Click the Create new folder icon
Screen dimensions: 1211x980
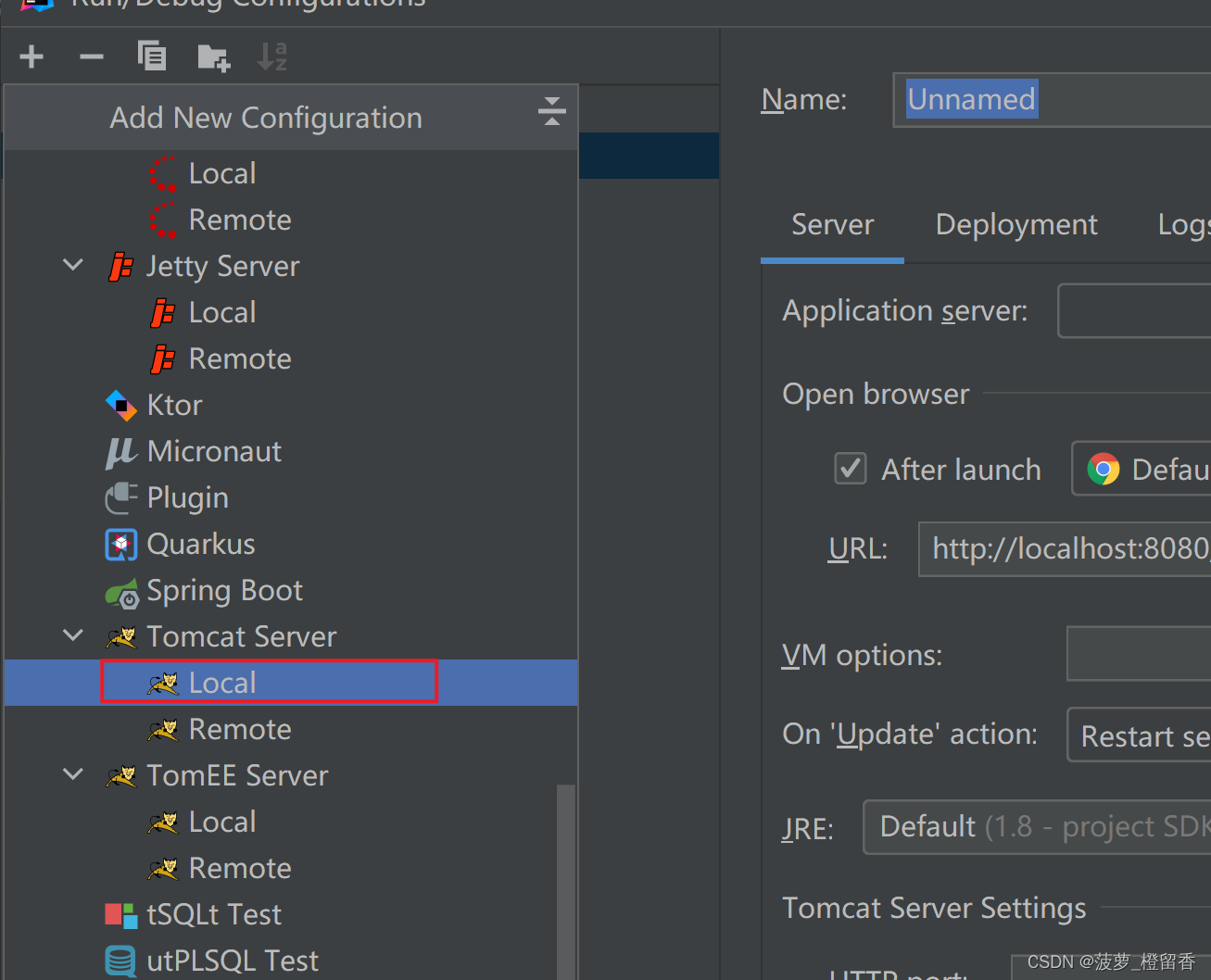point(214,57)
